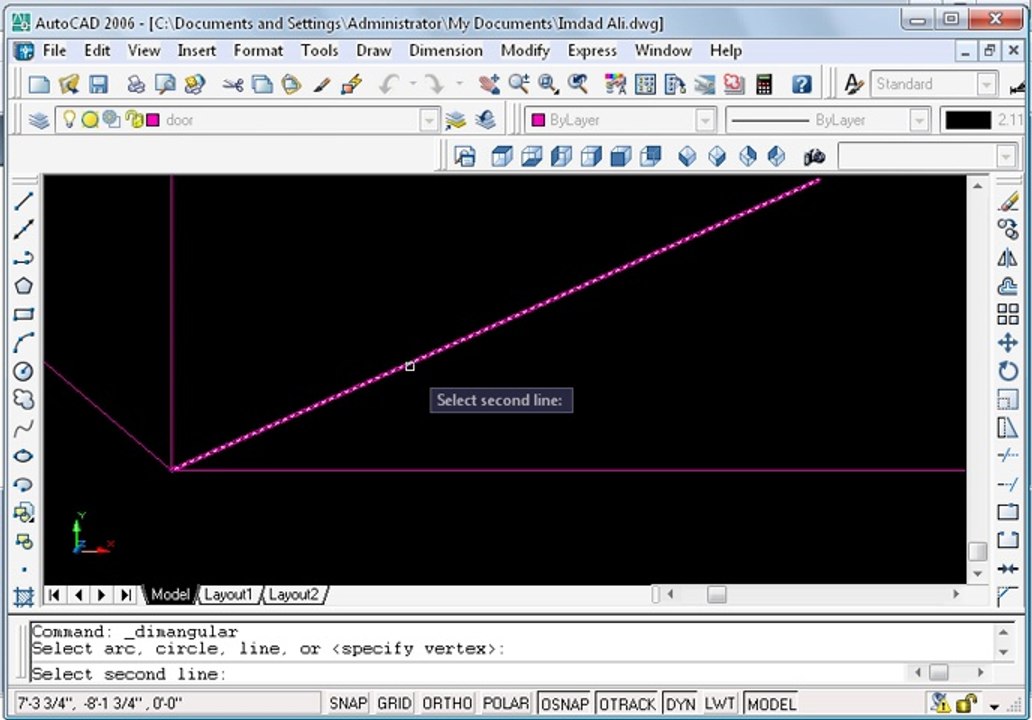Click the New drawing icon
This screenshot has height=720, width=1032.
(x=39, y=84)
